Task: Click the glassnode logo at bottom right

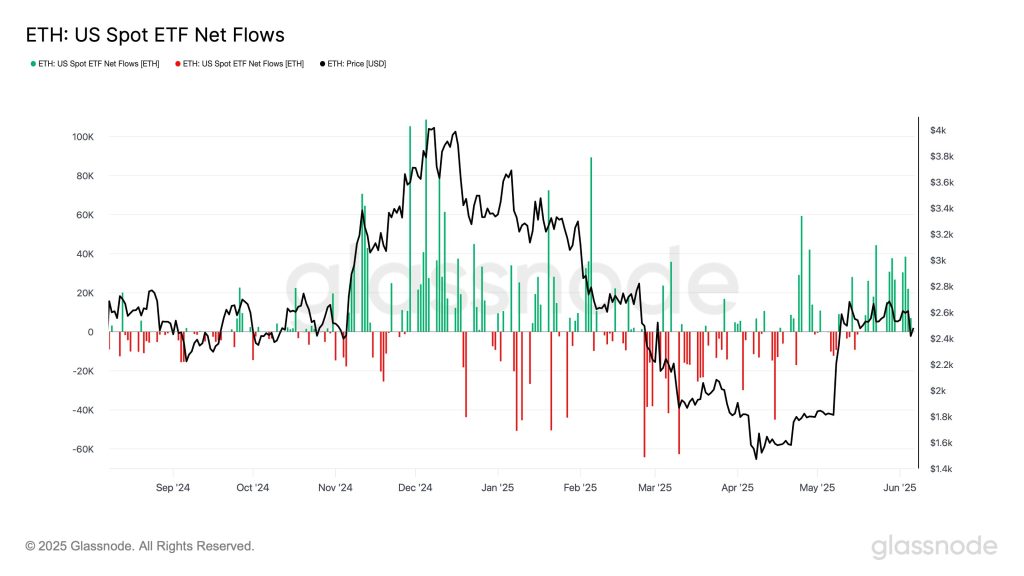Action: (935, 547)
